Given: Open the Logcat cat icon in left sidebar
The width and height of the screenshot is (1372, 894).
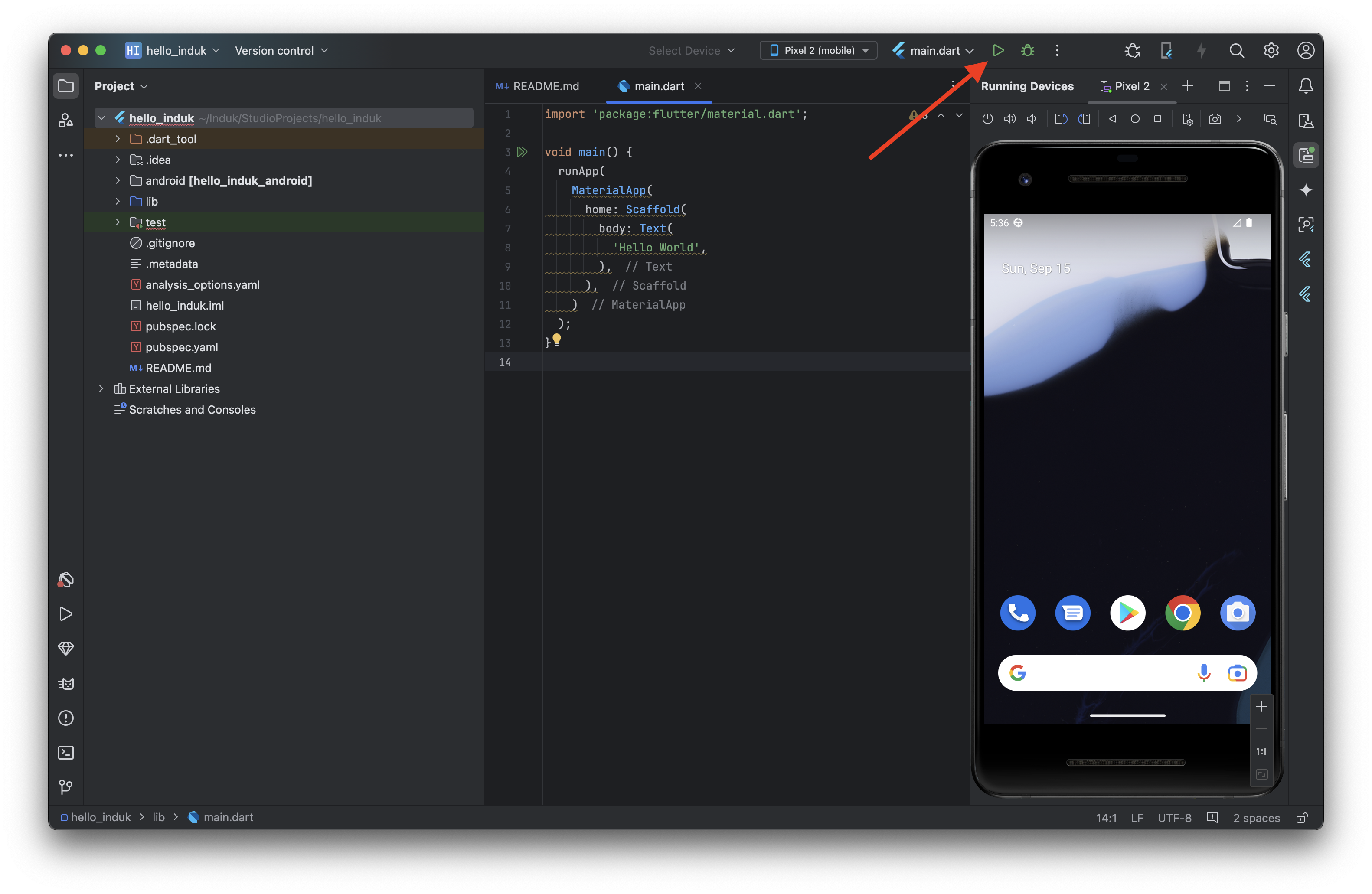Looking at the screenshot, I should coord(66,683).
